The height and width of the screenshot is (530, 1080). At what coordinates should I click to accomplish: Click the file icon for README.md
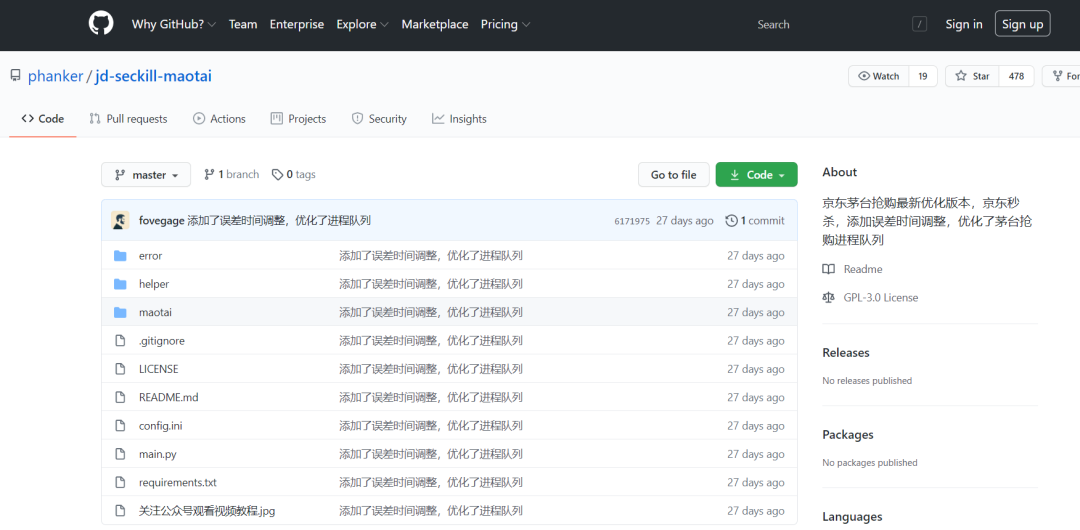(121, 397)
